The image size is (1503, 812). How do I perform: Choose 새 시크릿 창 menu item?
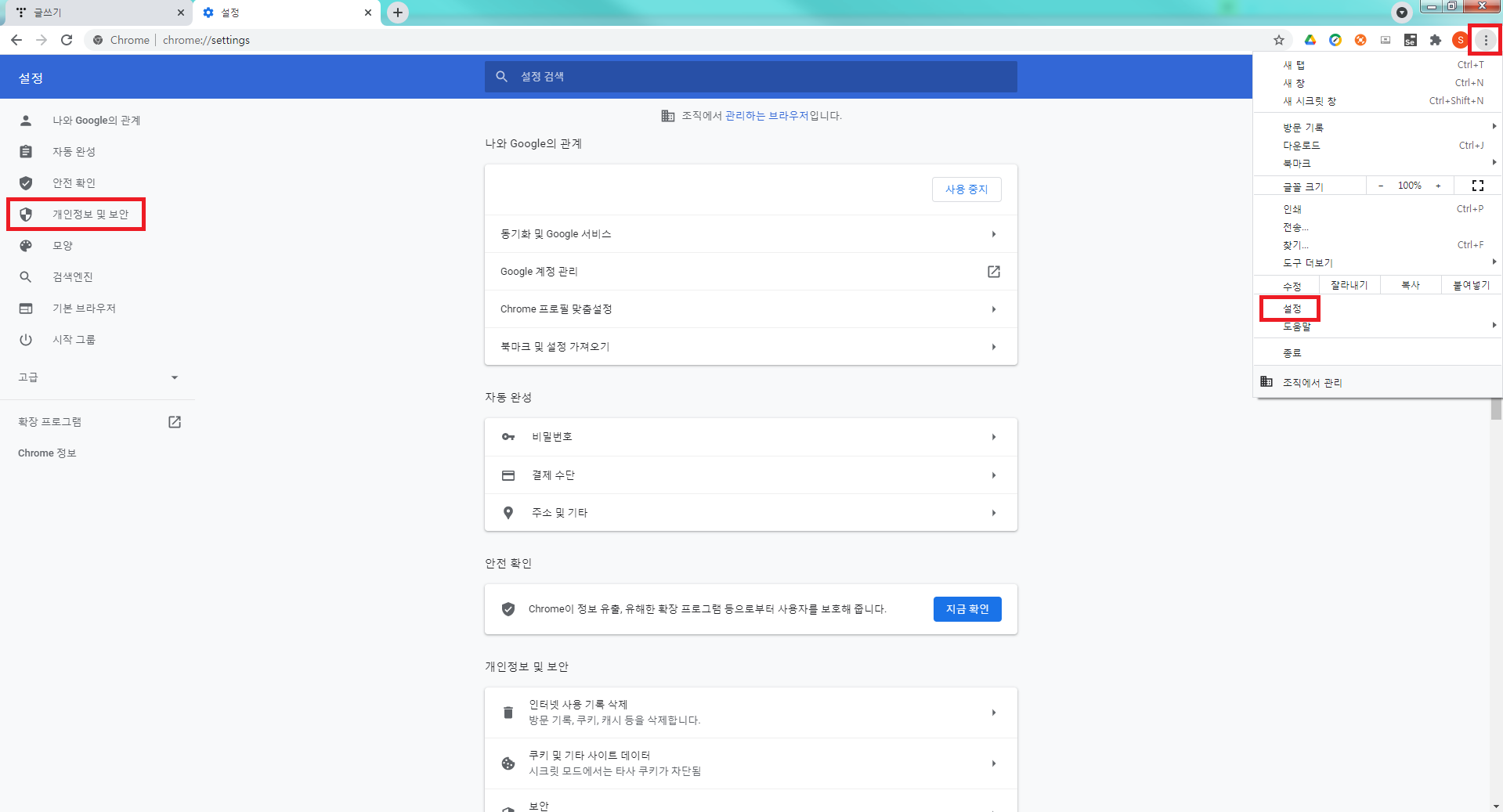(x=1377, y=101)
